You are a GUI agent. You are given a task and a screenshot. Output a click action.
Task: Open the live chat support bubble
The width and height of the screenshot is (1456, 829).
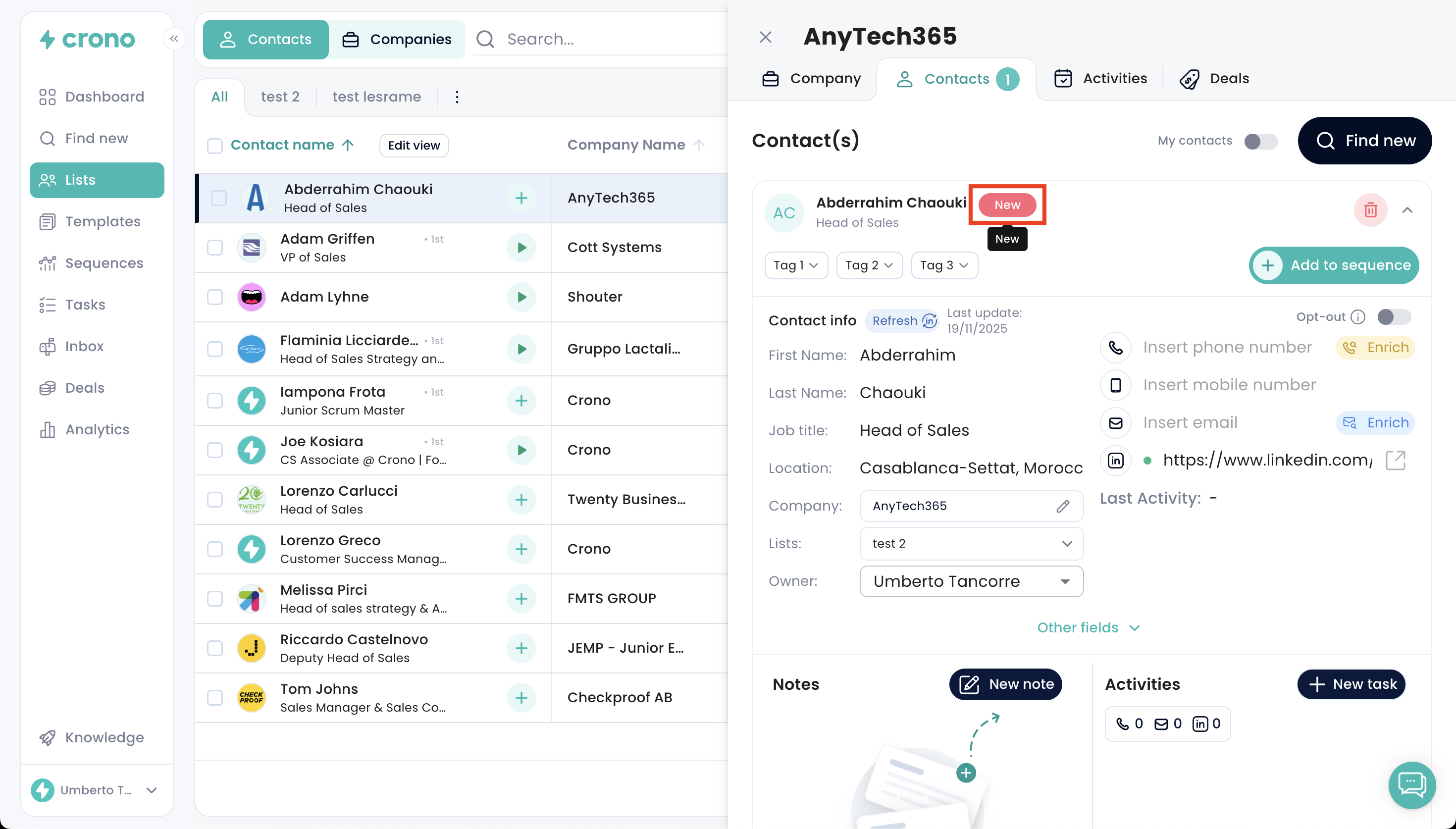tap(1411, 784)
